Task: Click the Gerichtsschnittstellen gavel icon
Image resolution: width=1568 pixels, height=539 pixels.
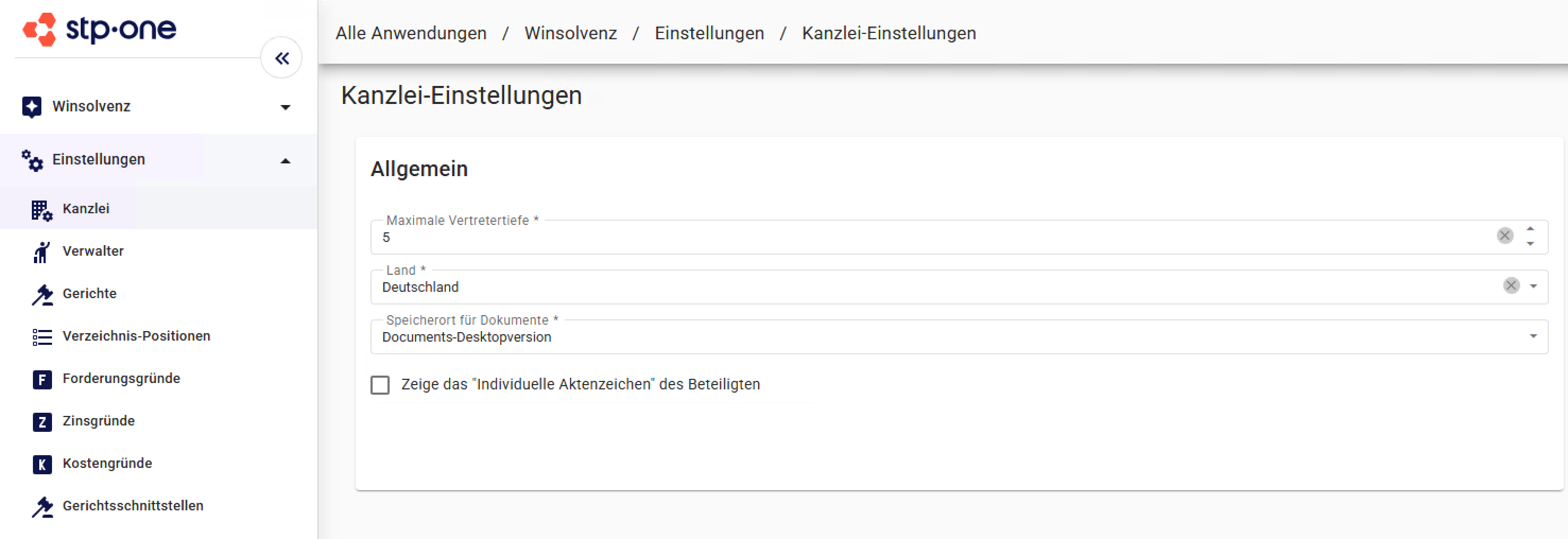Action: 42,507
